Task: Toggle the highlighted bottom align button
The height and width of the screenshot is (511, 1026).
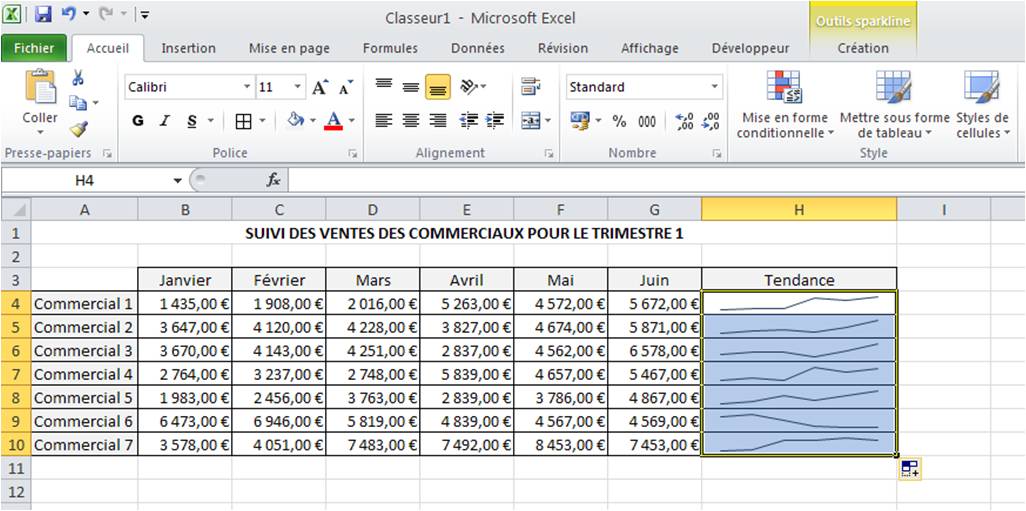Action: 438,87
